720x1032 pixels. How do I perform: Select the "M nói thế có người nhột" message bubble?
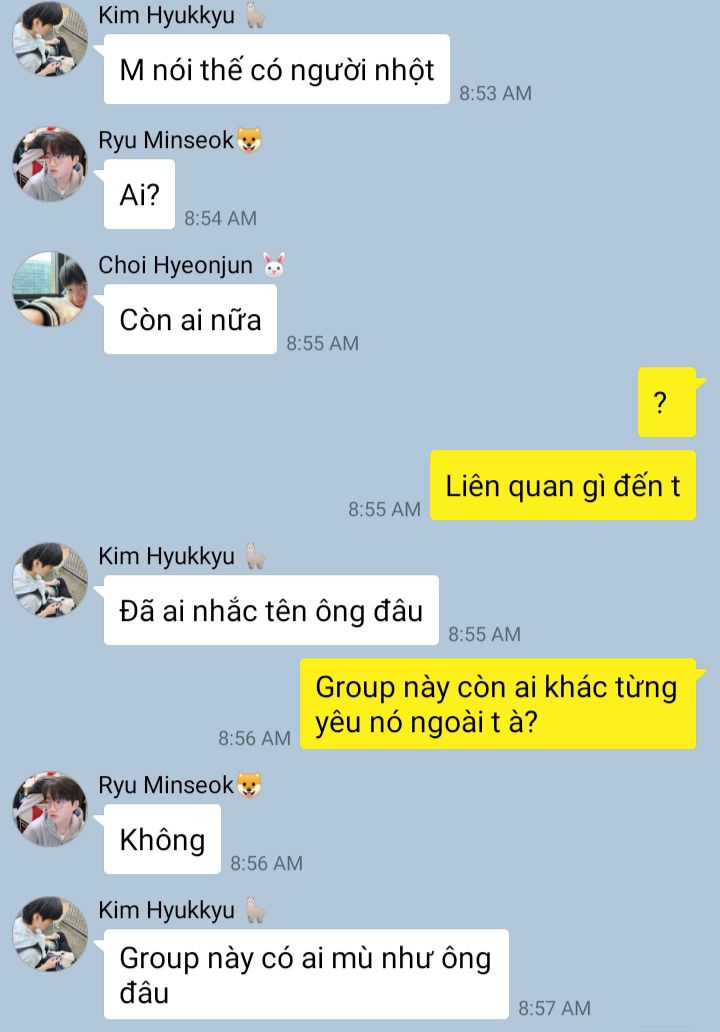pos(276,69)
